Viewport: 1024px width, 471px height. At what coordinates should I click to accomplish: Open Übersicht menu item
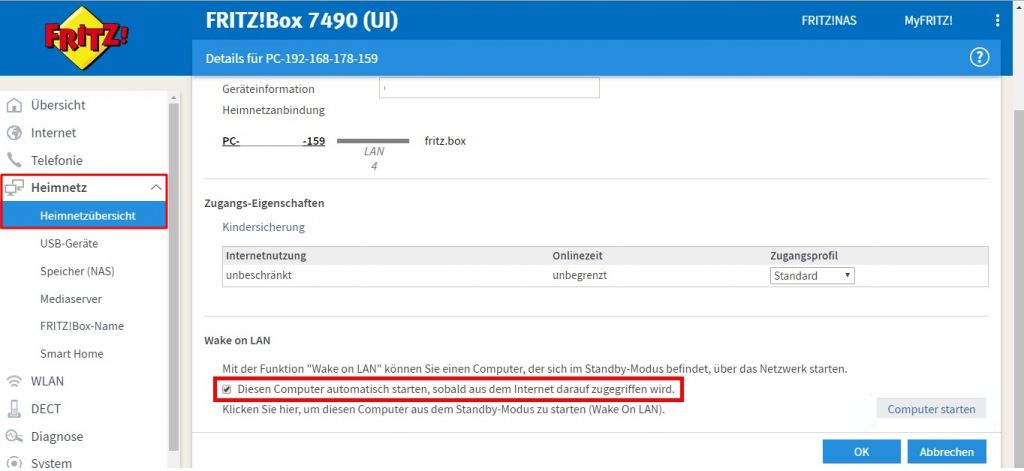(58, 105)
